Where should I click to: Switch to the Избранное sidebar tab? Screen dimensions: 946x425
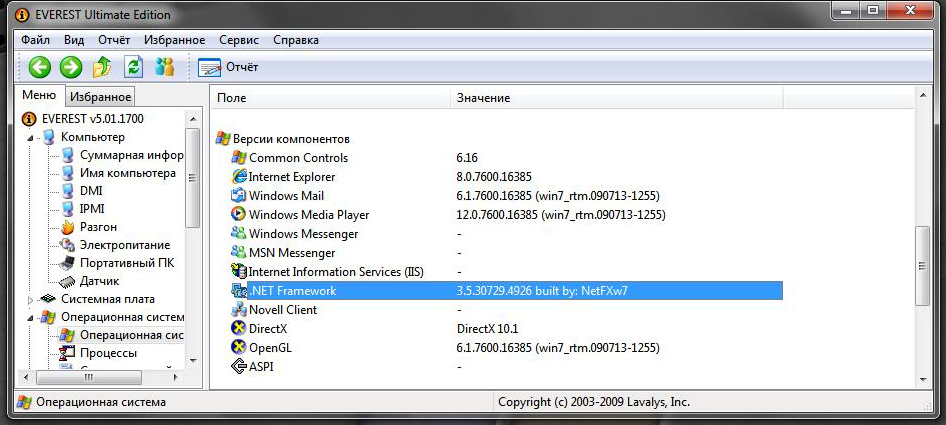[100, 97]
